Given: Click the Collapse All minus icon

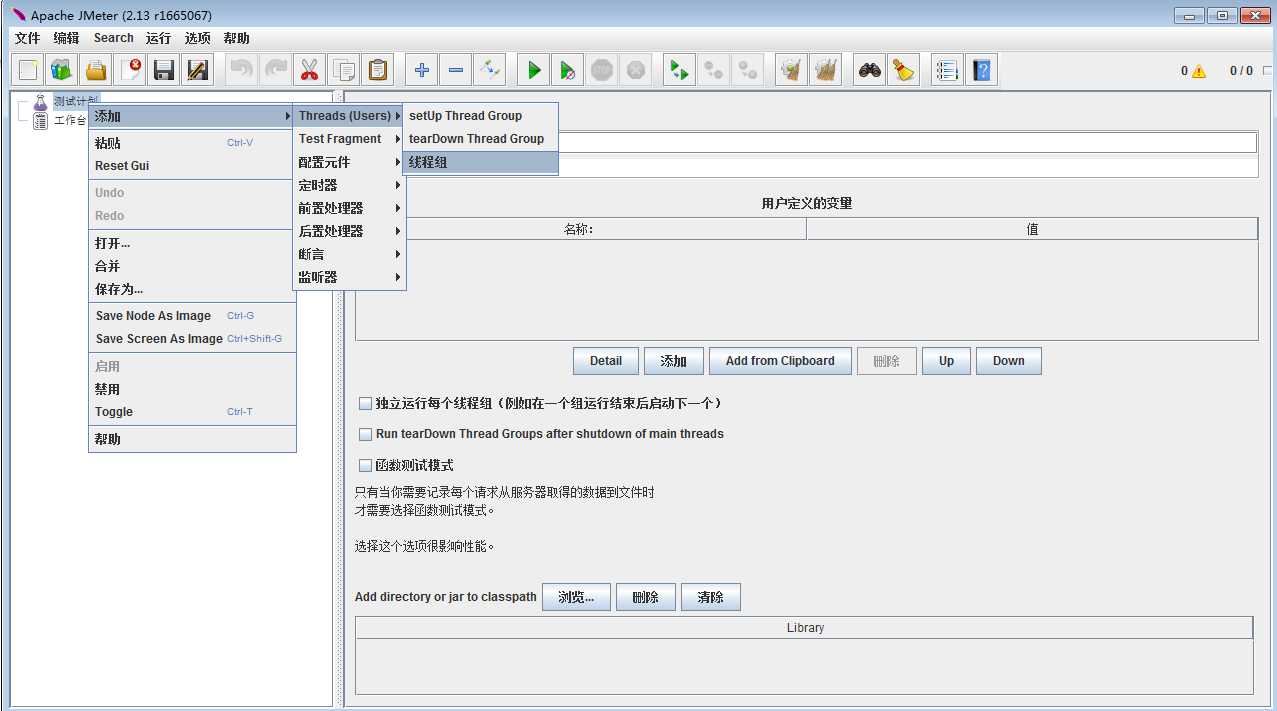Looking at the screenshot, I should click(456, 70).
